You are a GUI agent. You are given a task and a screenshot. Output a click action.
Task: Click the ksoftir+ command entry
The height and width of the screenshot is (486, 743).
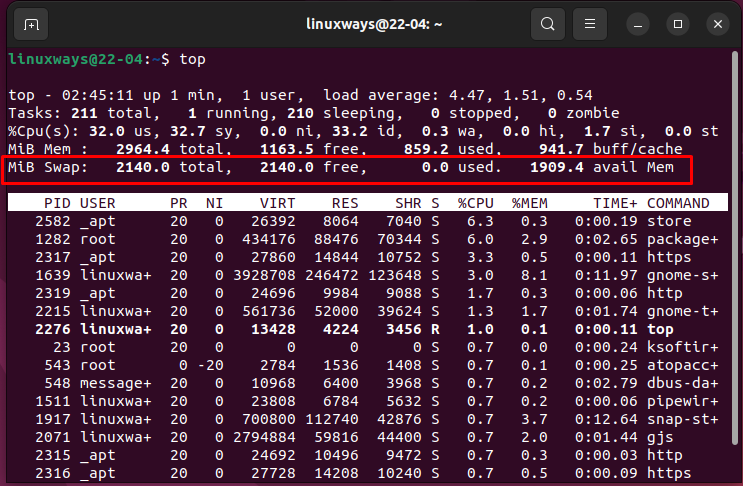point(683,347)
